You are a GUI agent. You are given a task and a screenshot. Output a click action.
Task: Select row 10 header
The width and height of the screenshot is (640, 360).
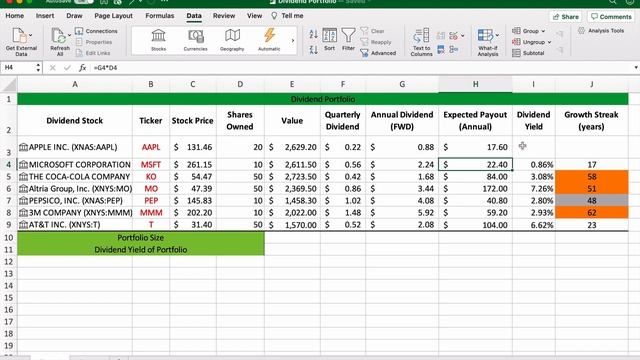pos(9,238)
